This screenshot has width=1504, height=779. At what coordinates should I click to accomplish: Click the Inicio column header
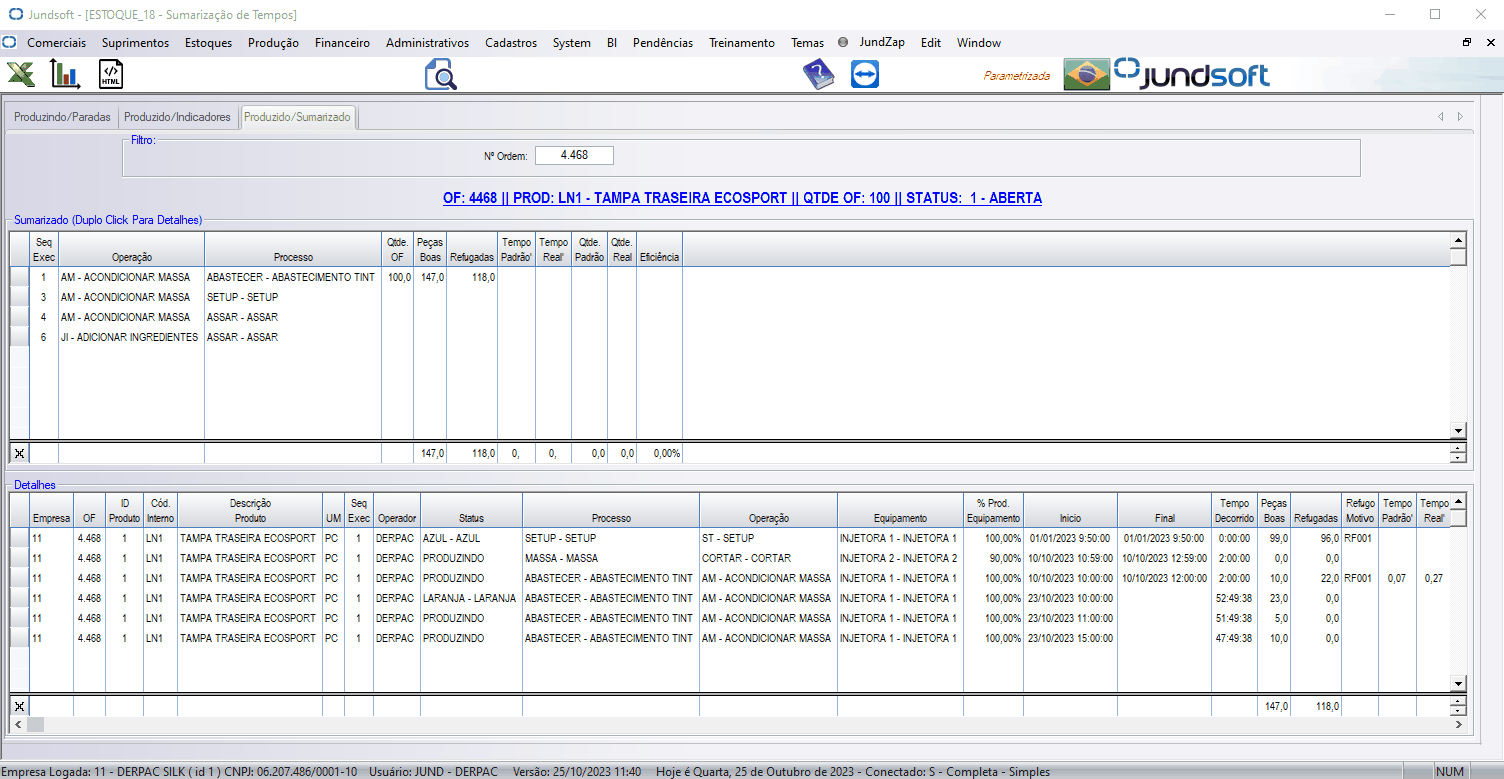coord(1070,510)
